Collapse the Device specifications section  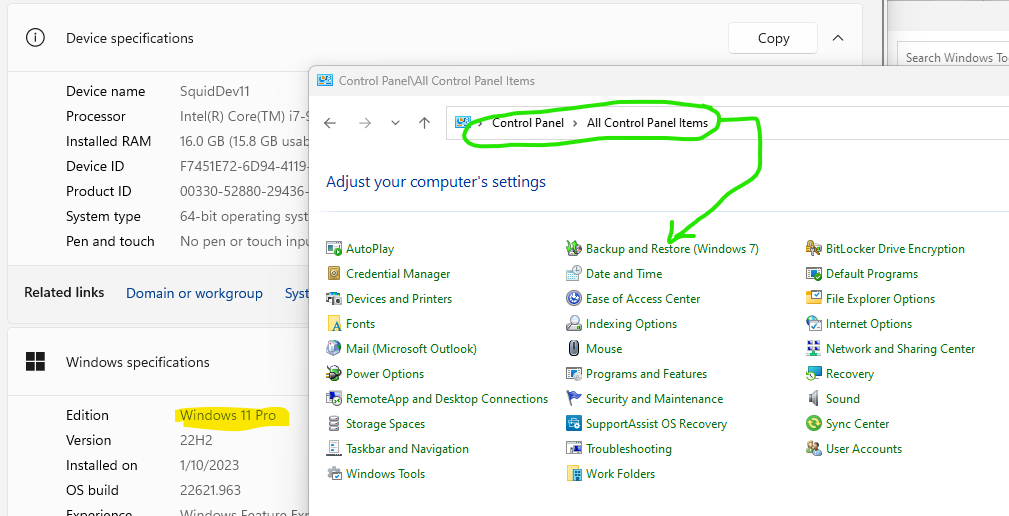click(x=838, y=38)
